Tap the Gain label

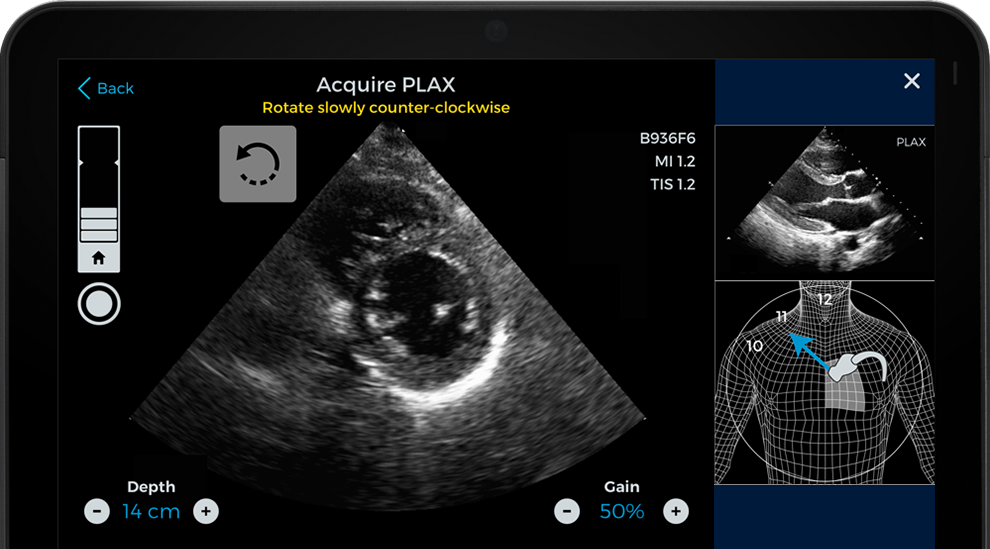pyautogui.click(x=622, y=487)
